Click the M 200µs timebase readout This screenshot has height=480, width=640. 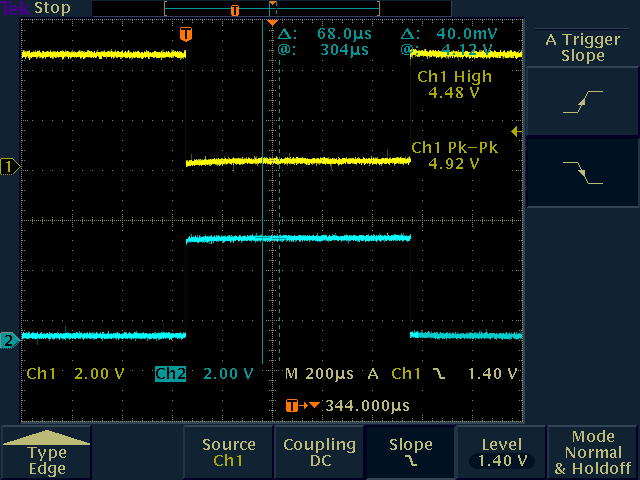pos(320,374)
